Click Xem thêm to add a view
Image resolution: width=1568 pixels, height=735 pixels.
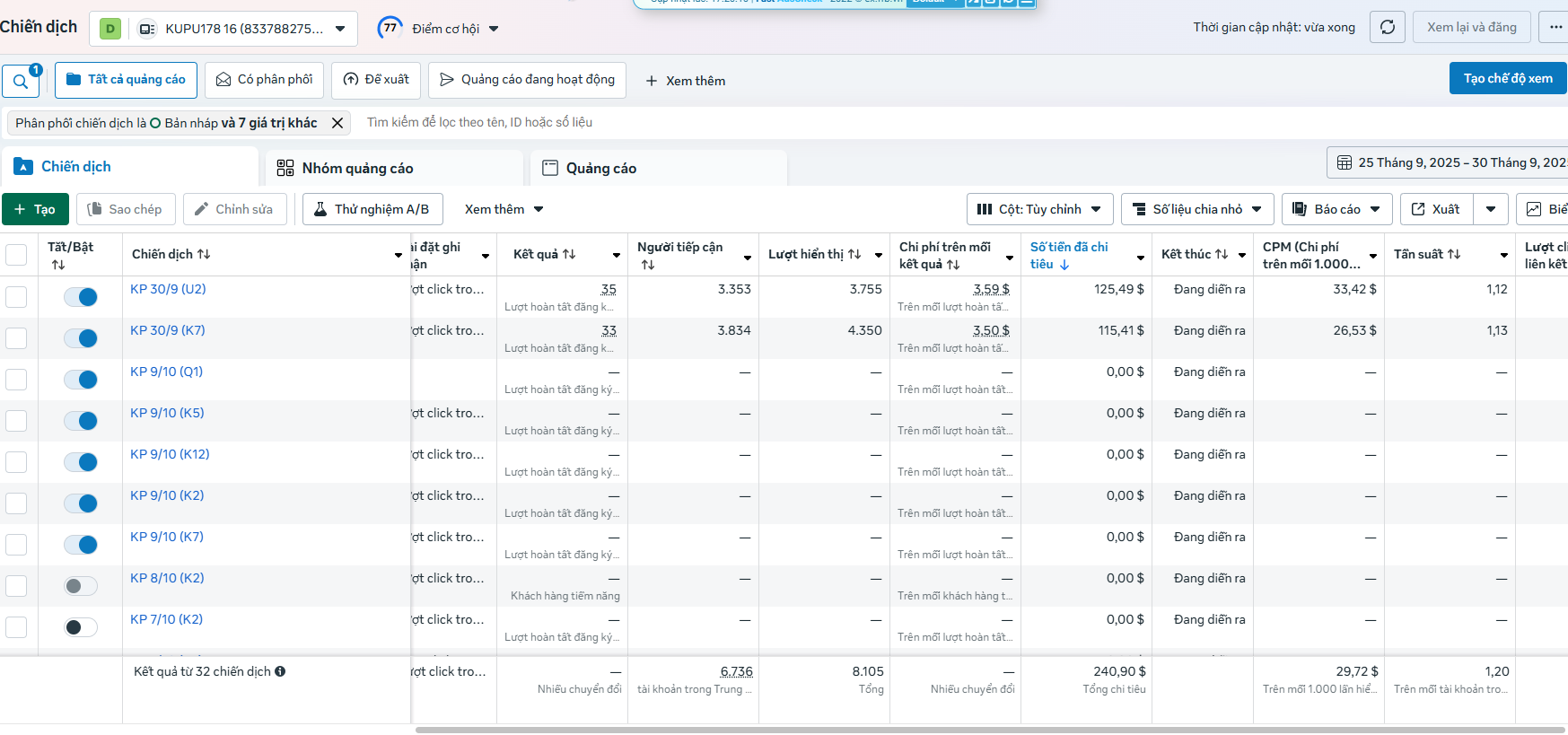(x=685, y=81)
